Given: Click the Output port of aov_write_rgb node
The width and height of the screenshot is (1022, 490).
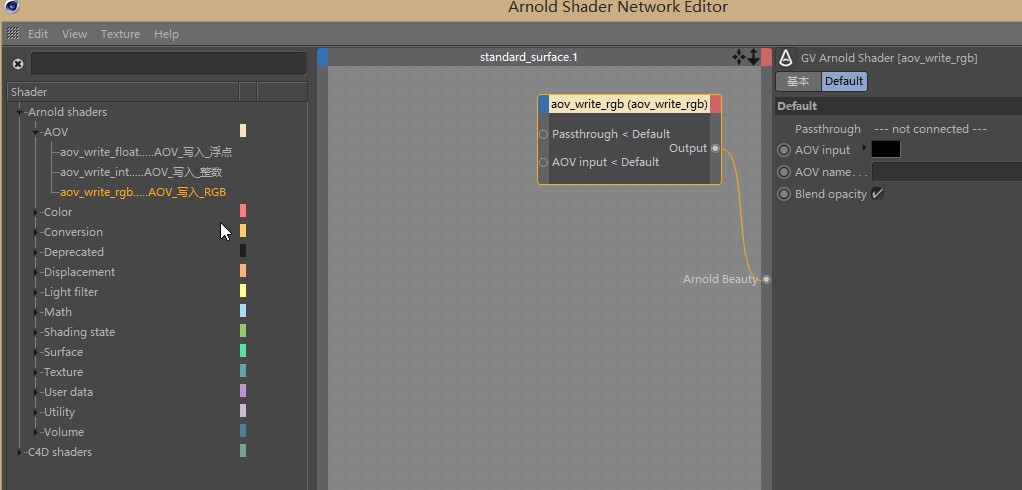Looking at the screenshot, I should tap(715, 149).
